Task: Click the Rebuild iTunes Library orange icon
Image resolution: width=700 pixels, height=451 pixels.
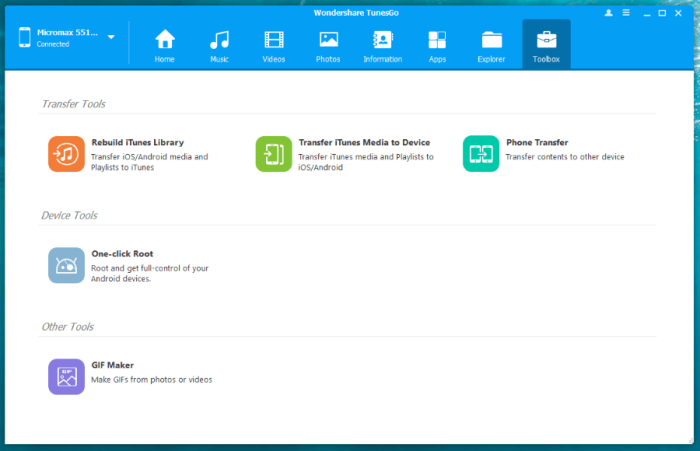Action: pos(67,154)
